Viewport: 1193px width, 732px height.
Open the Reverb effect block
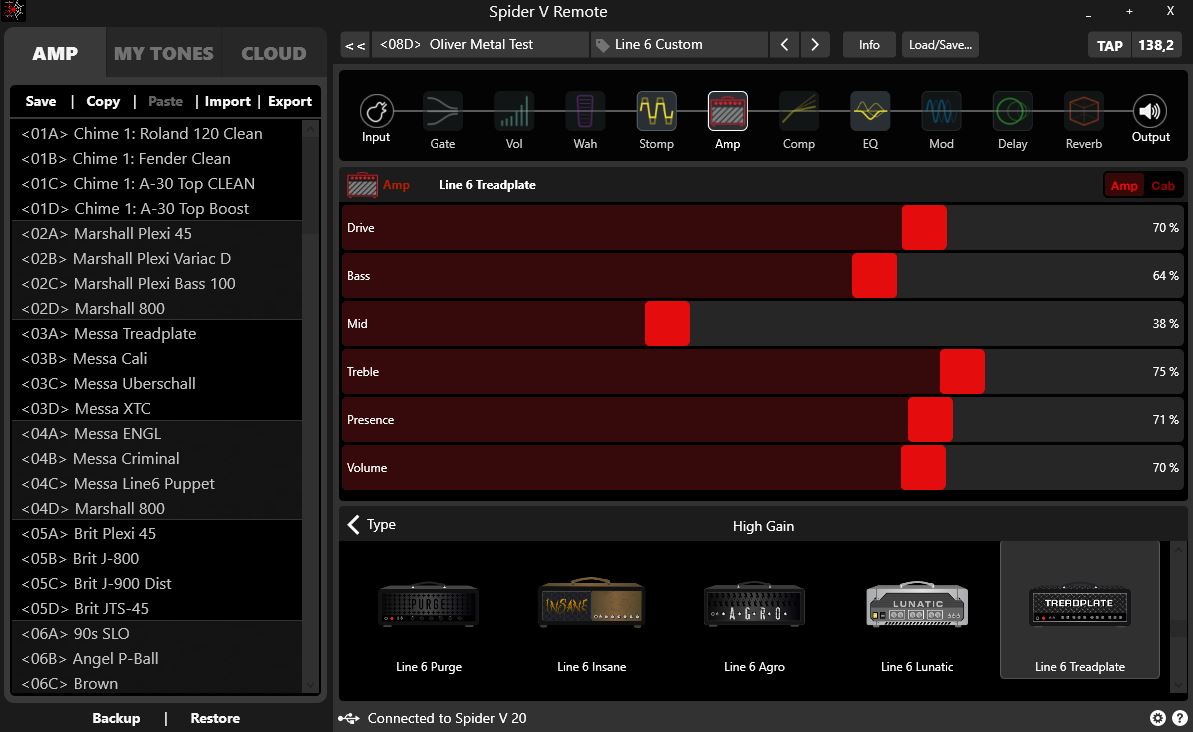coord(1083,111)
